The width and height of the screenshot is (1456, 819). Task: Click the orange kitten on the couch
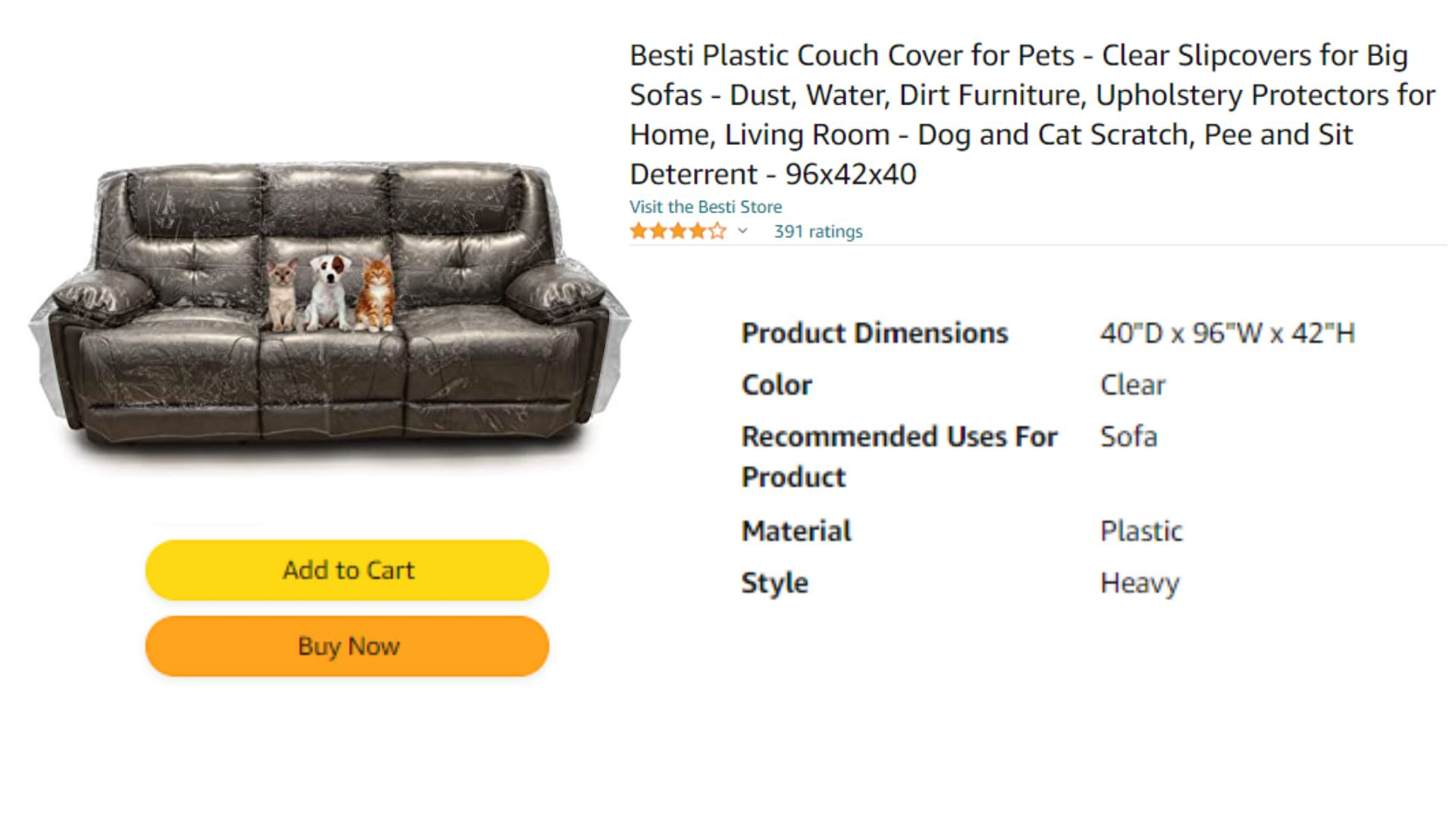(x=375, y=293)
